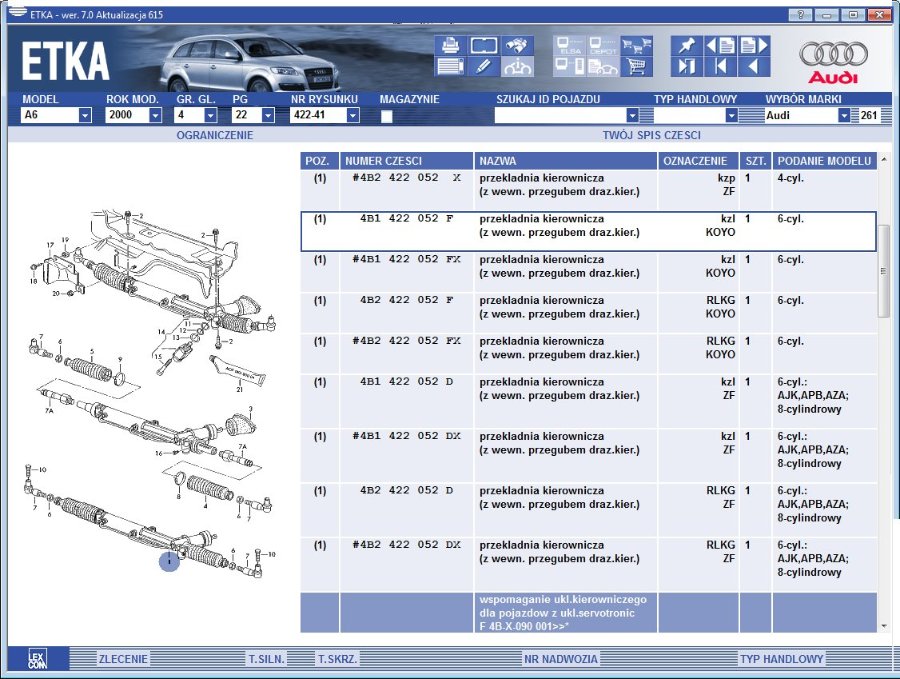This screenshot has width=900, height=679.
Task: Click the TYP HANDLOWY button in bottom bar
Action: [x=781, y=659]
